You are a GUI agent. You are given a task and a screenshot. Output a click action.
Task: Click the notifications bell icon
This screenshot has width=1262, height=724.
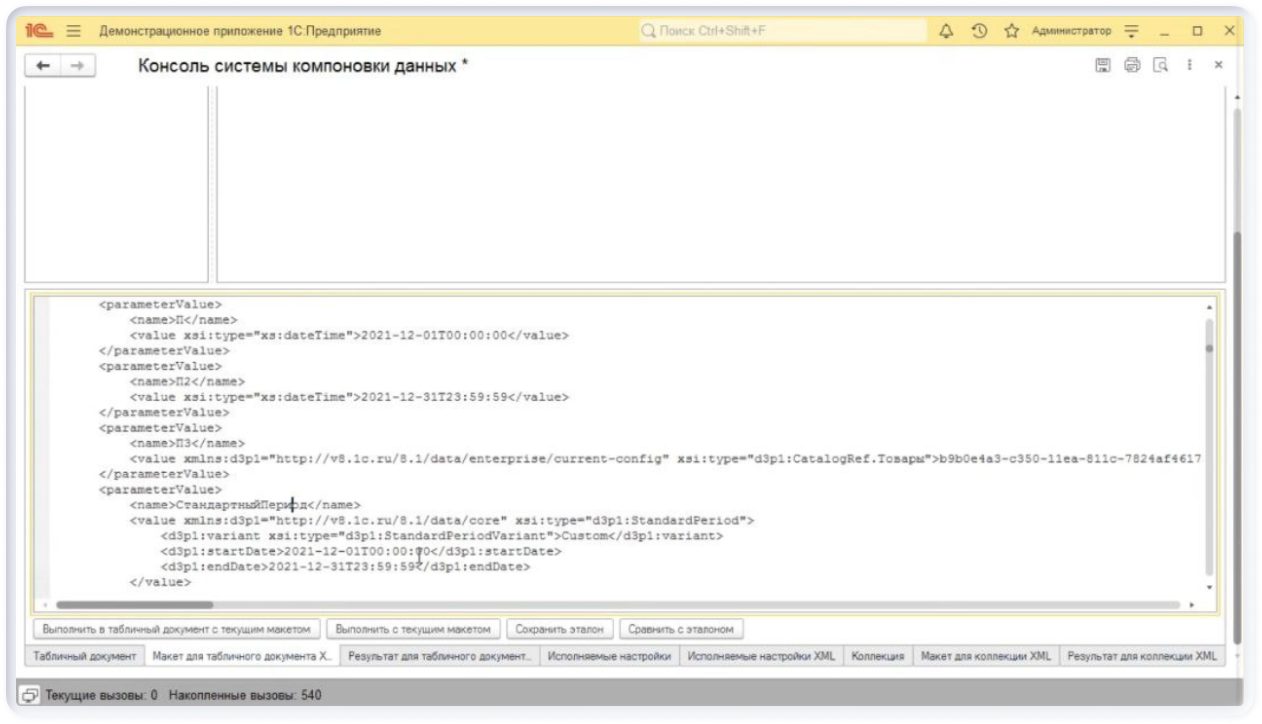coord(946,31)
